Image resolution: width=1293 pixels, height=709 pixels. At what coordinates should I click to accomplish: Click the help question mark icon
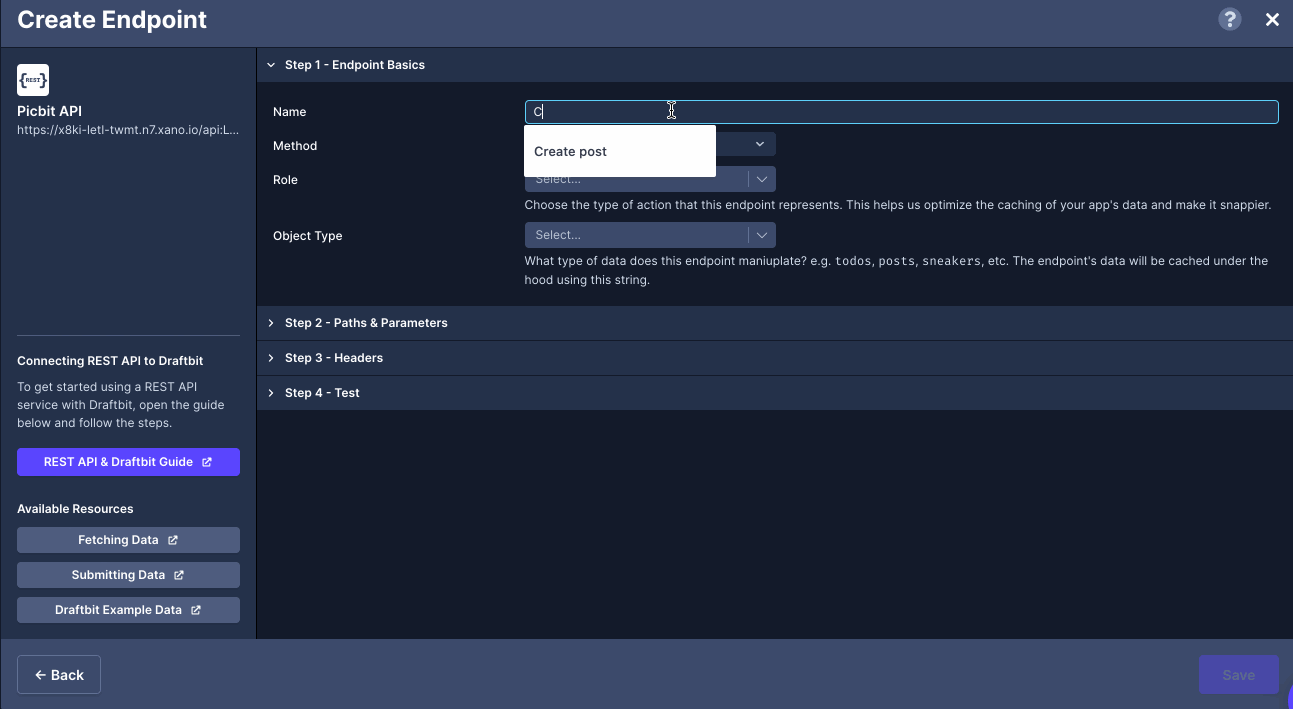[1229, 19]
